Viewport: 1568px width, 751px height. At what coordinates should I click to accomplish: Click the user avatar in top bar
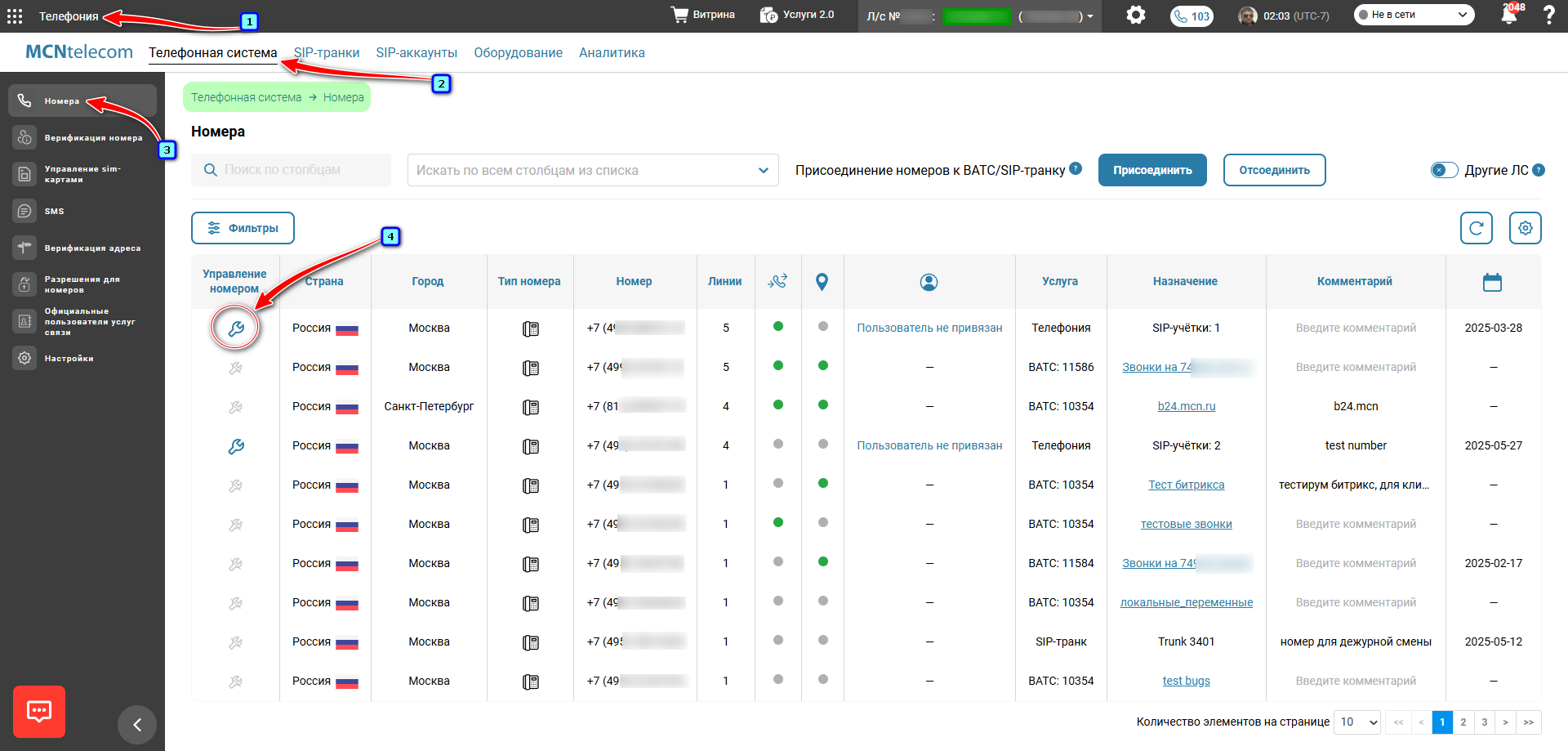click(x=1247, y=16)
